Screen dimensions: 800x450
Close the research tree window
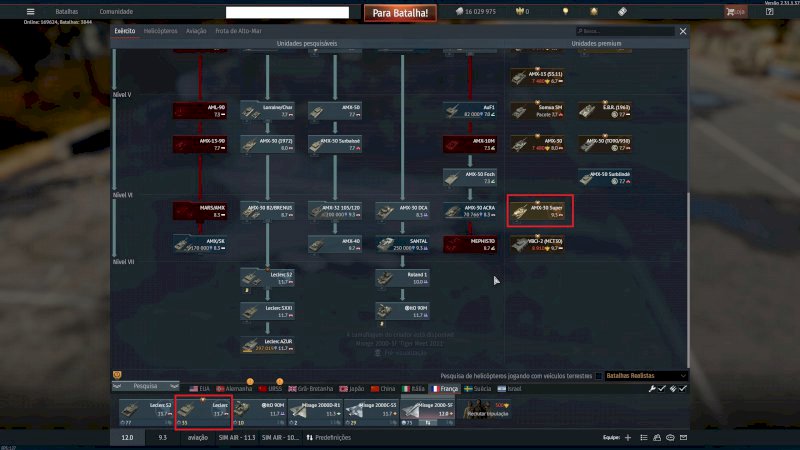[683, 31]
